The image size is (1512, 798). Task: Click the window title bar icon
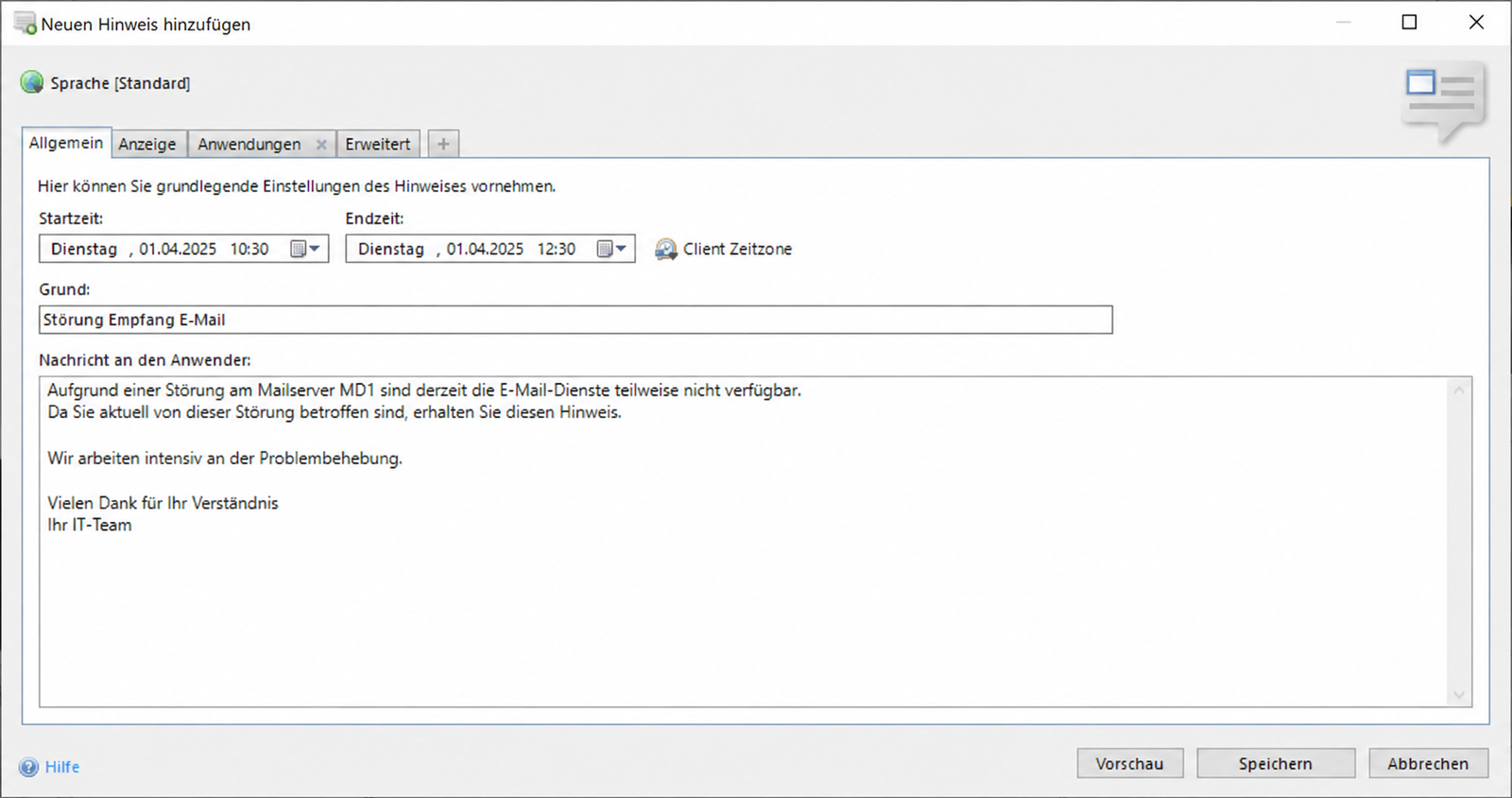26,23
